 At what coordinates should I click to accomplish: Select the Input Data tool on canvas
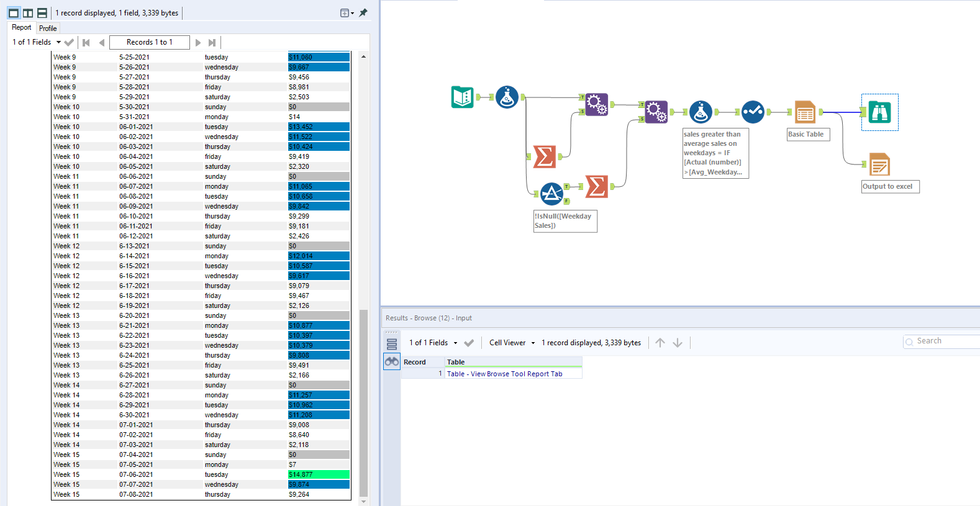[x=462, y=97]
